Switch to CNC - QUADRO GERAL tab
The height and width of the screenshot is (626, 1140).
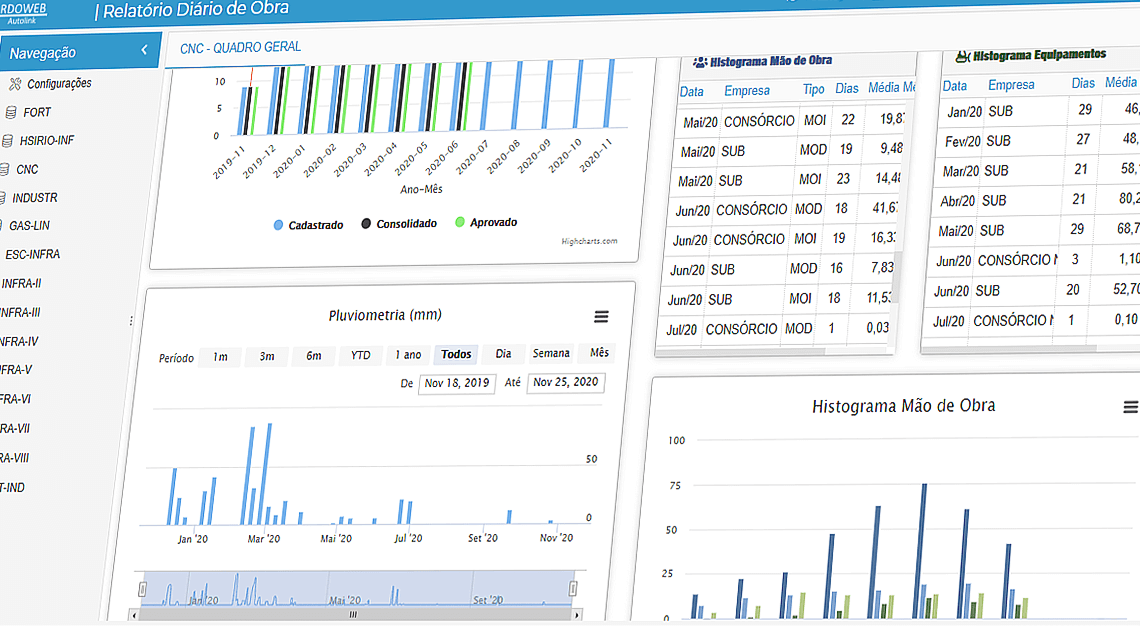tap(240, 47)
